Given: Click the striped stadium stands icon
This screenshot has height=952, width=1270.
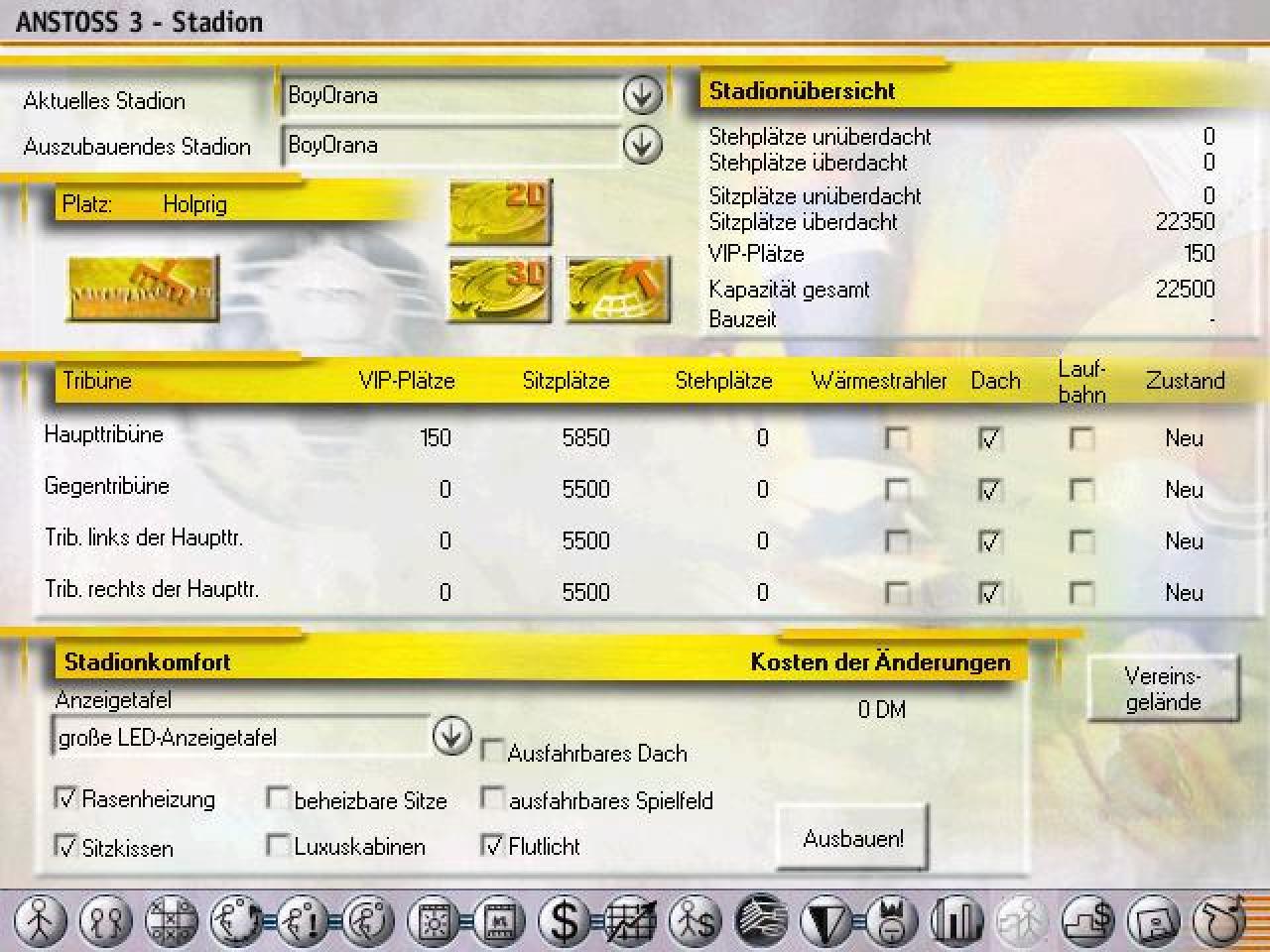Looking at the screenshot, I should (x=761, y=921).
